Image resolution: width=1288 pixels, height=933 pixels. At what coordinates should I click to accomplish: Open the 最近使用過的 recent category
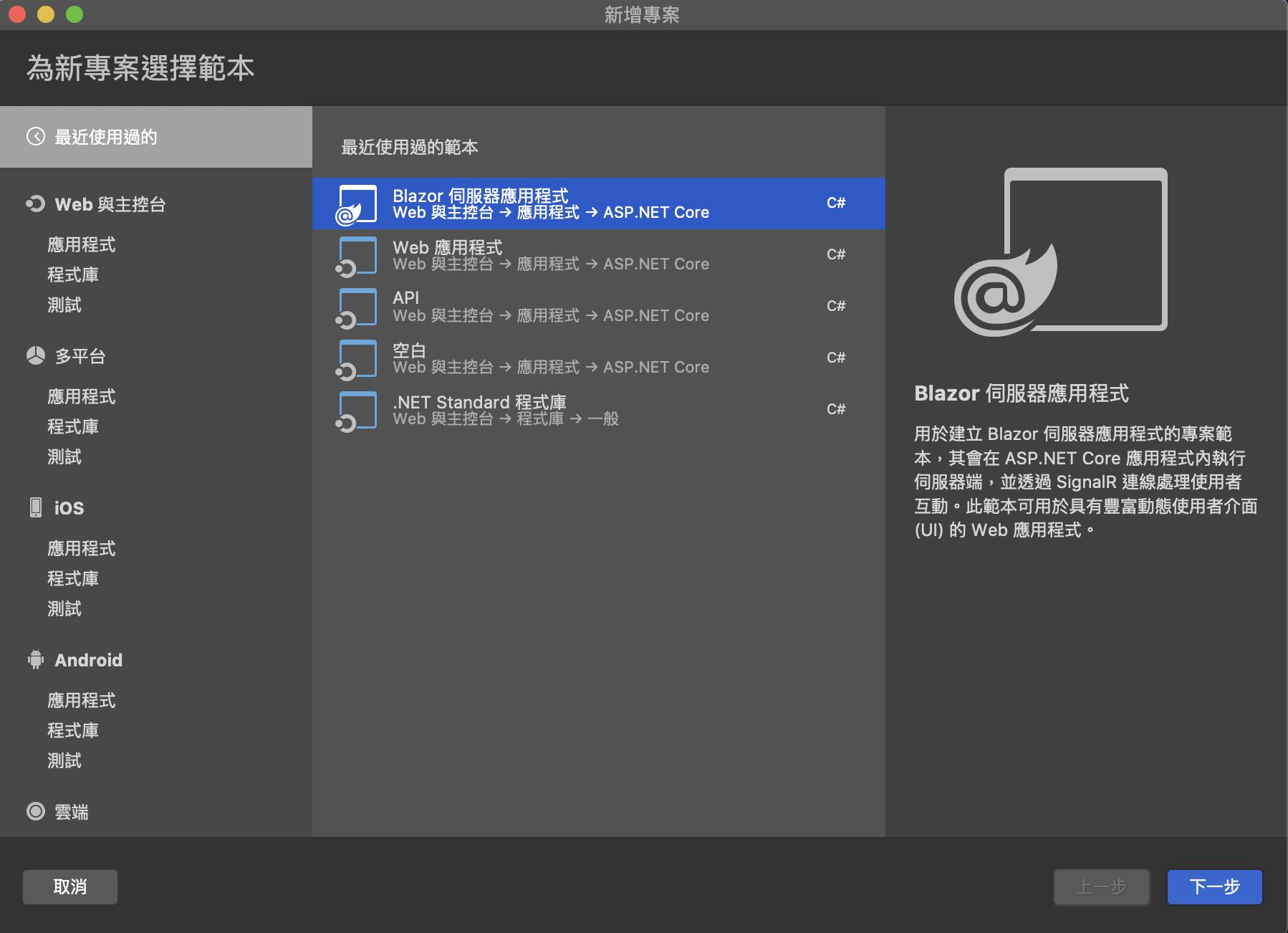tap(105, 137)
